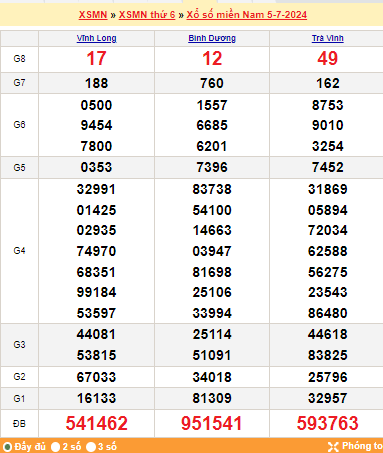This screenshot has height=453, width=383.
Task: Click G6 number 9010
Action: click(x=328, y=125)
